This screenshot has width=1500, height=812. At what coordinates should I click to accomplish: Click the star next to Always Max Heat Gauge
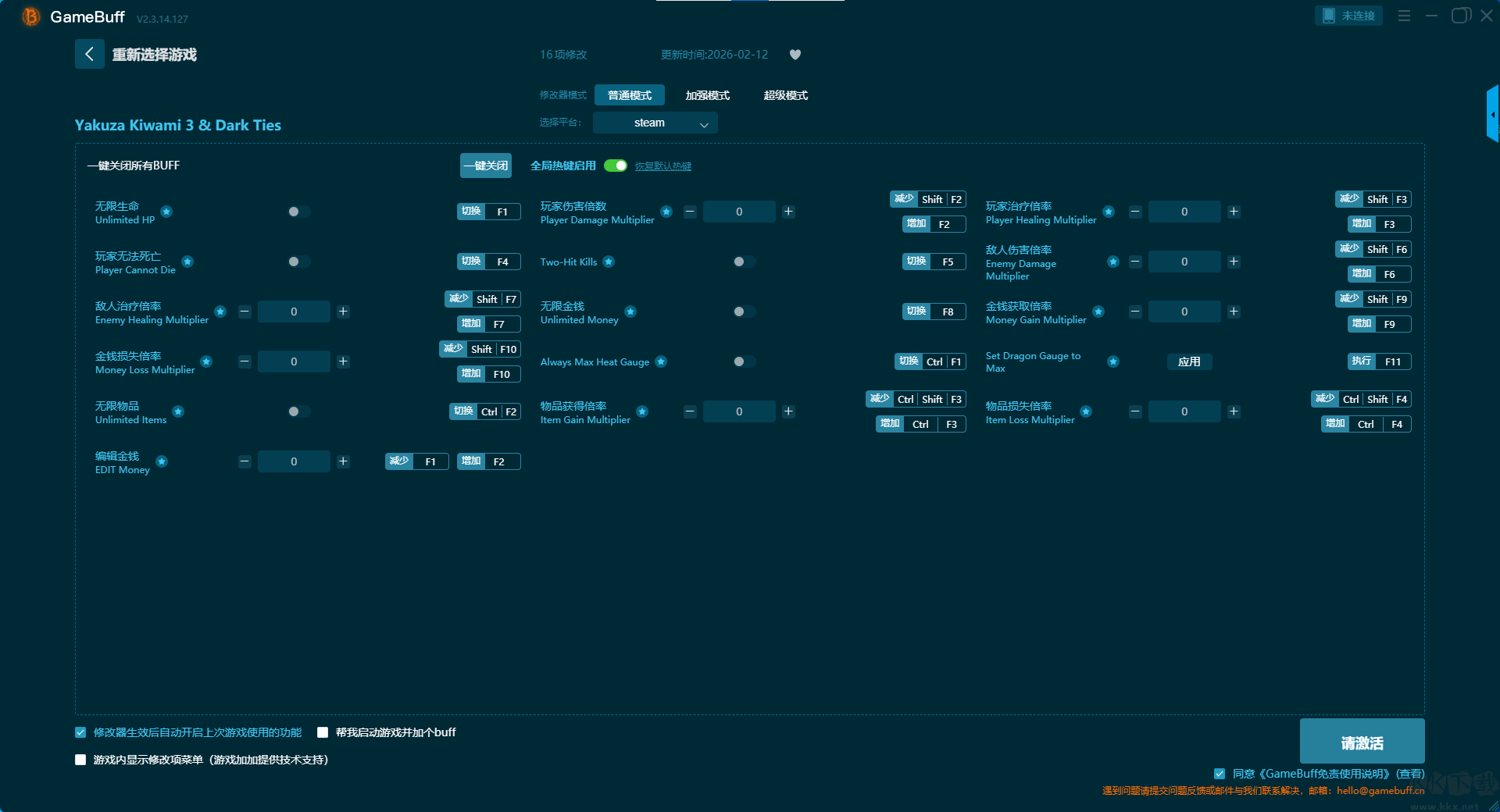click(661, 361)
